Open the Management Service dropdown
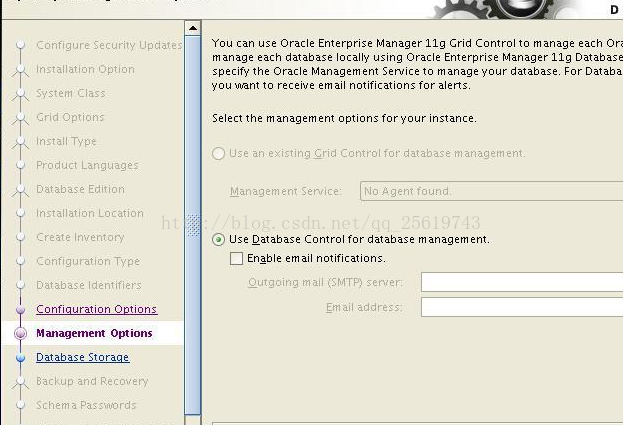Image resolution: width=623 pixels, height=425 pixels. pyautogui.click(x=491, y=191)
